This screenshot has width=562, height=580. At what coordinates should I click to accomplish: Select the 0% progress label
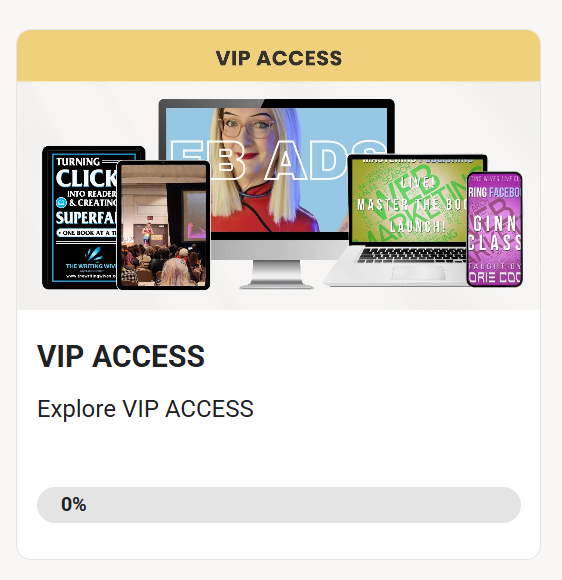[x=74, y=504]
